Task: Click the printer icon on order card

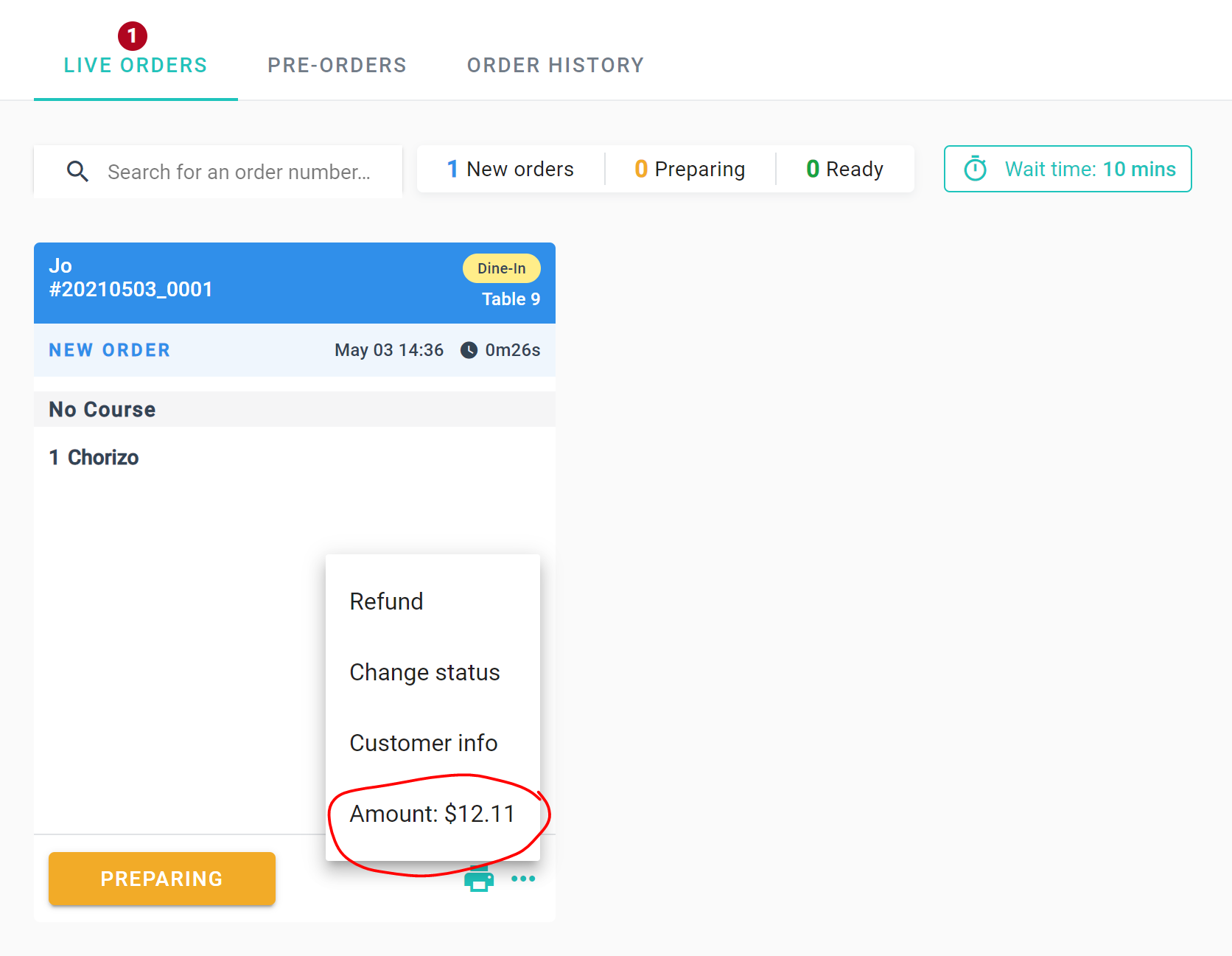Action: click(479, 879)
